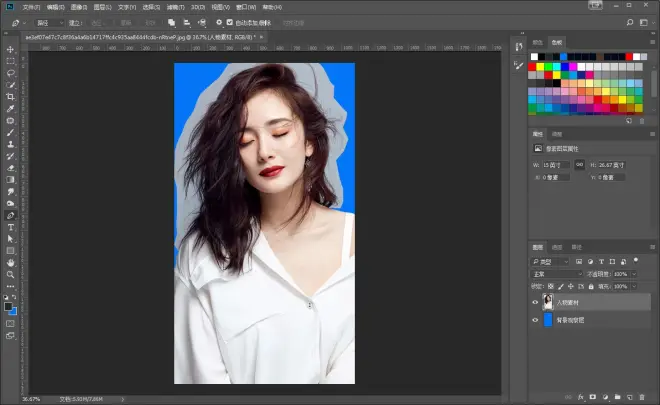Select the Horizontal Type tool
The height and width of the screenshot is (405, 660).
[10, 227]
